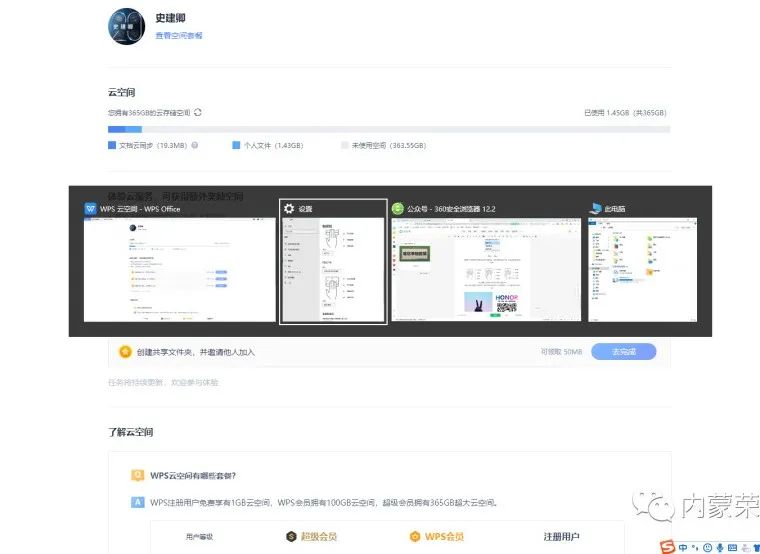Select the 公众号 - 360安全浏览器 12.2 title
Image resolution: width=760 pixels, height=554 pixels.
pyautogui.click(x=451, y=209)
